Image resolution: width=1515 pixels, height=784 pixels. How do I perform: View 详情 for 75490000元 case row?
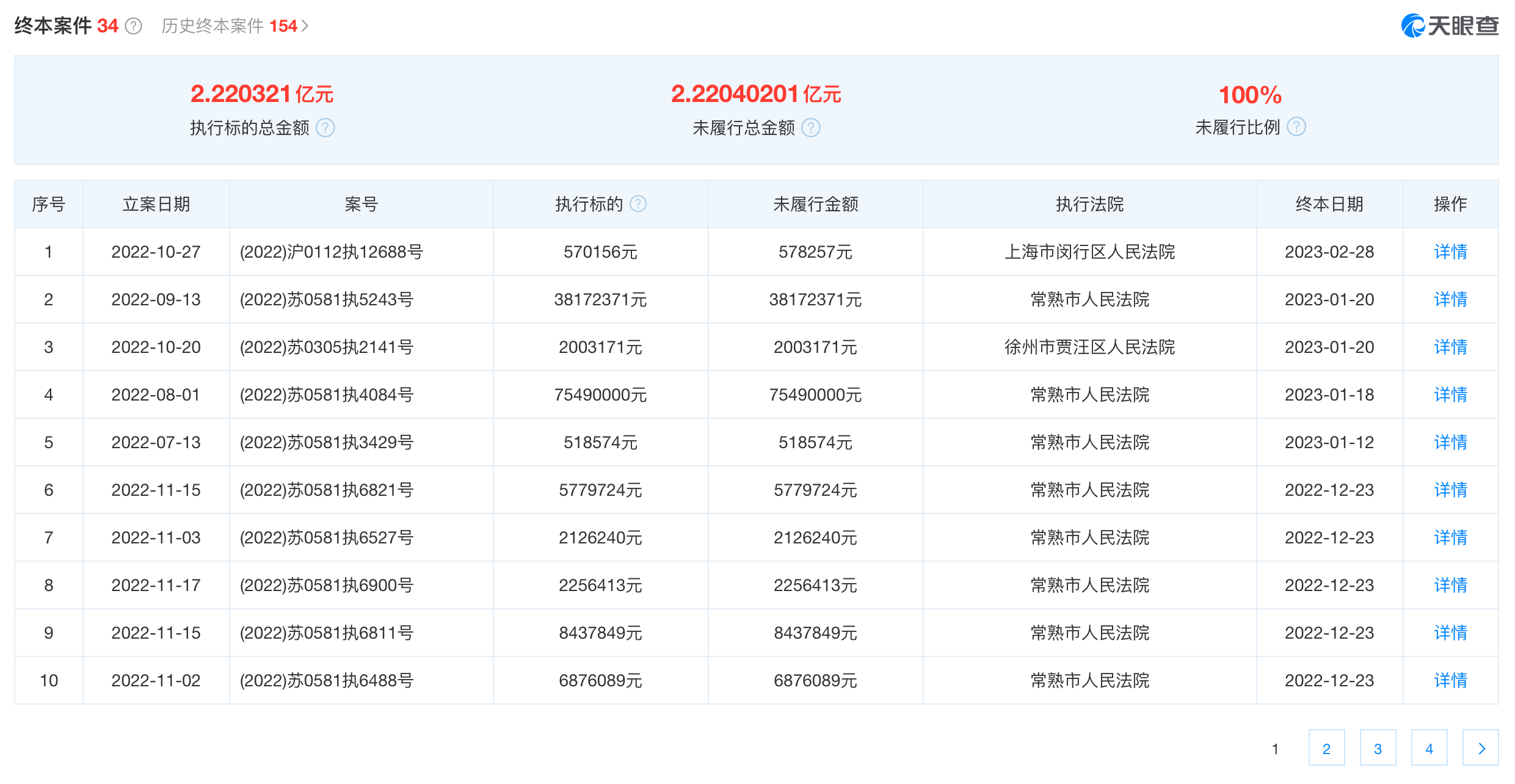pos(1450,394)
